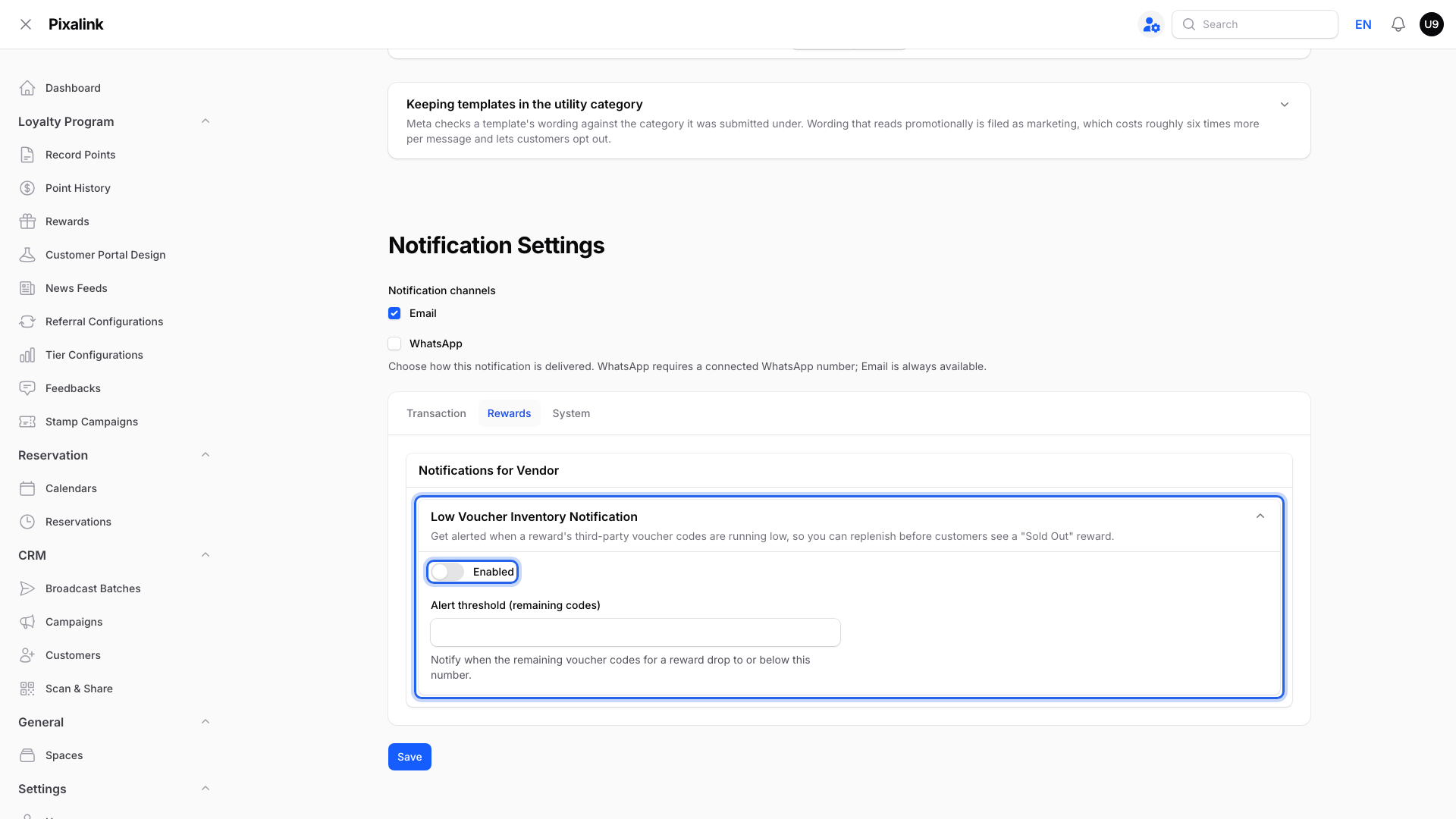Open Referral Configurations icon

click(27, 322)
